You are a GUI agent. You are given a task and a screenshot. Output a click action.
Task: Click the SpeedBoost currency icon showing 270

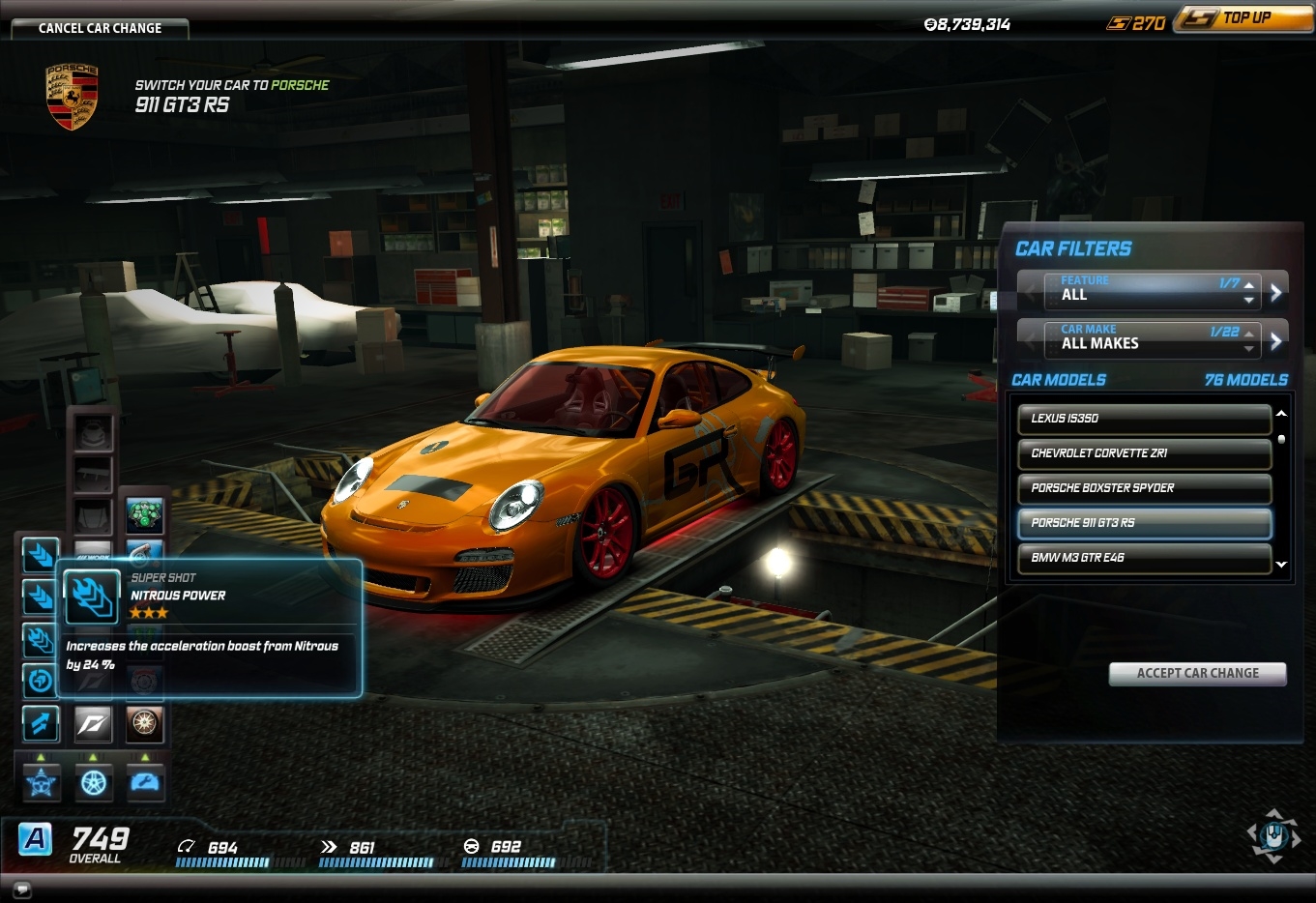tap(1118, 23)
